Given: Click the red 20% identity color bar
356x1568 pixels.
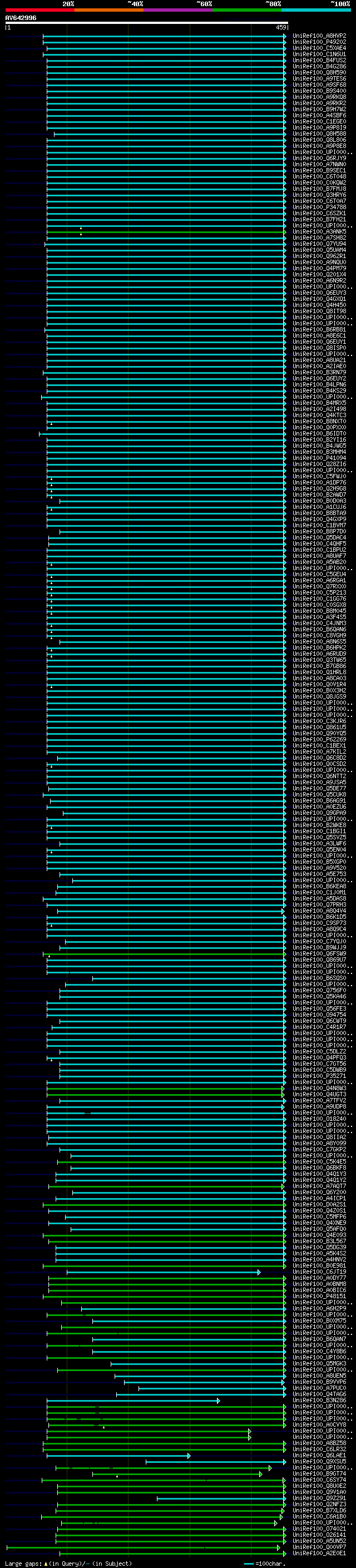Looking at the screenshot, I should [39, 10].
